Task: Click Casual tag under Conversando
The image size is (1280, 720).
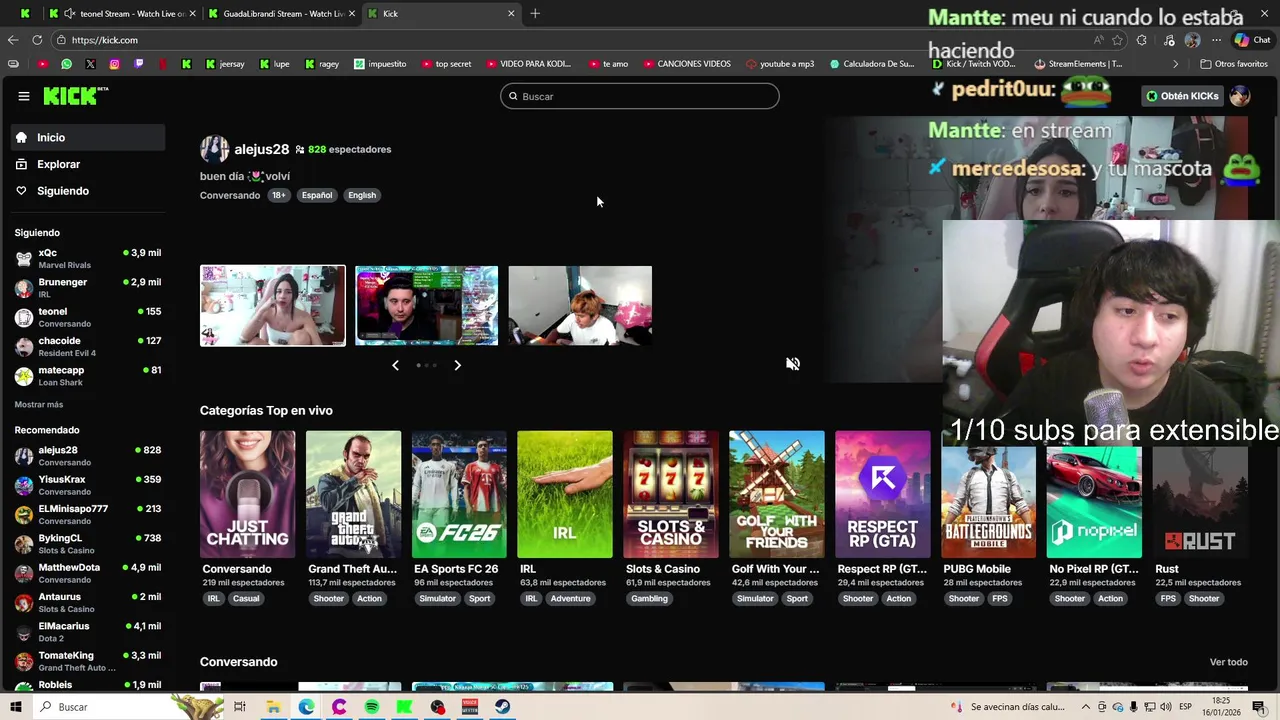Action: tap(246, 598)
